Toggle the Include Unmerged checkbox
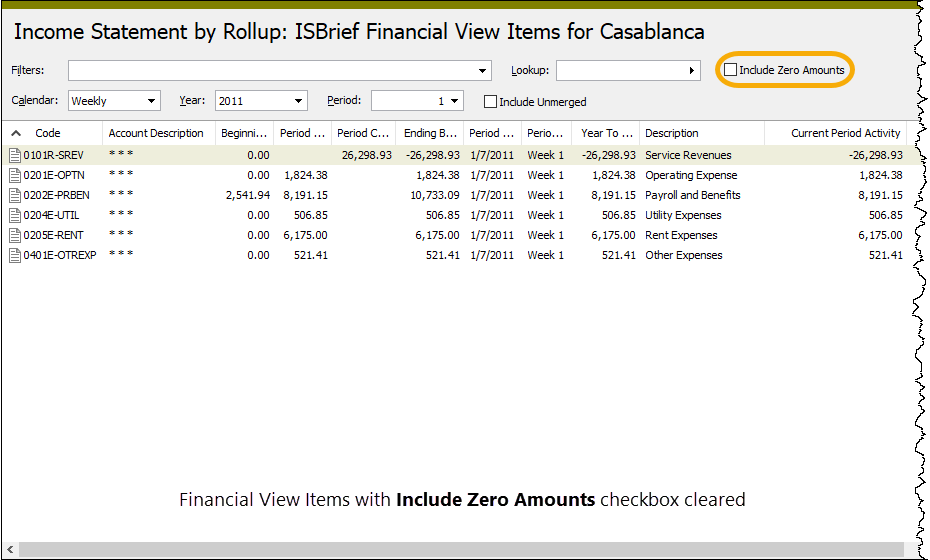930x560 pixels. pyautogui.click(x=490, y=102)
